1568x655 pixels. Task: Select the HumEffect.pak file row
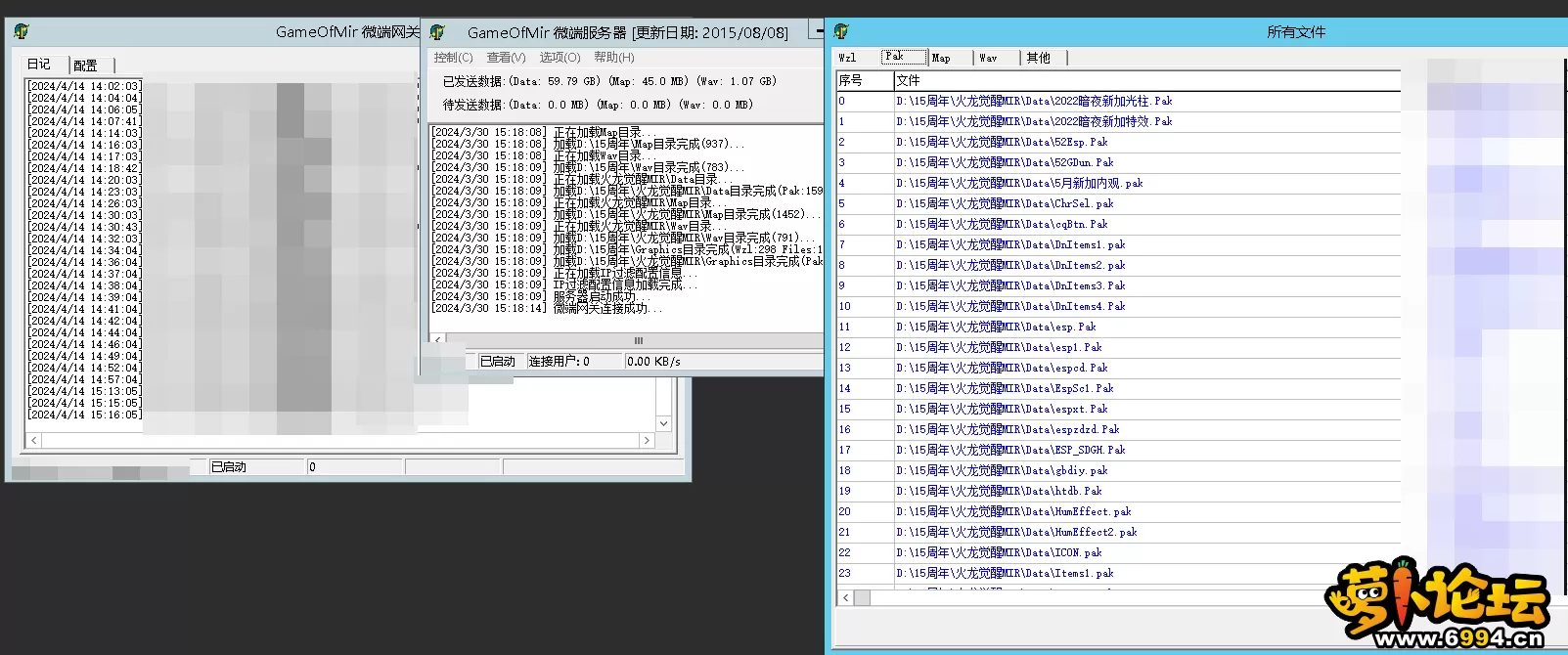click(x=1119, y=511)
